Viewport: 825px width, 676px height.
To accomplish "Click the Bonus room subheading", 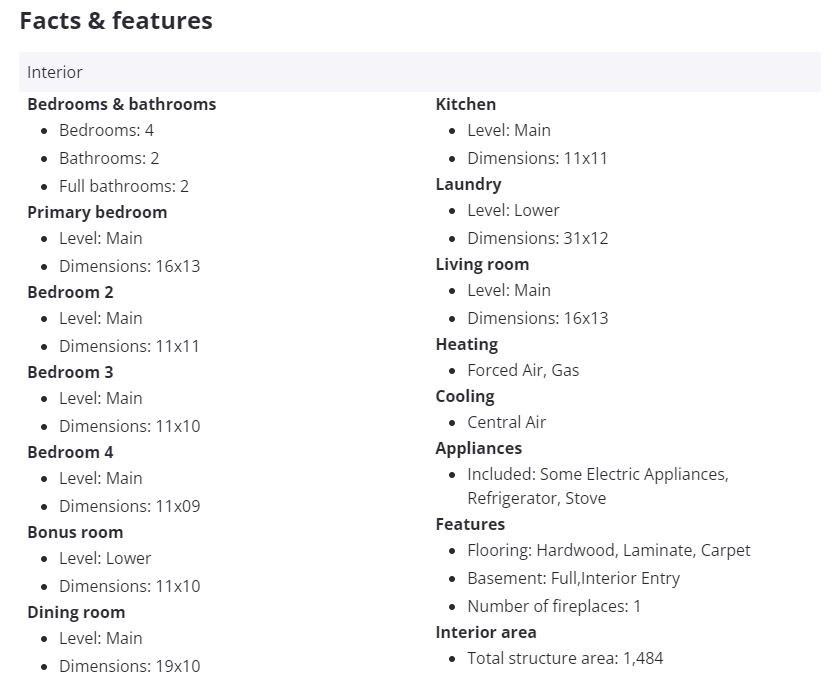I will pyautogui.click(x=75, y=532).
